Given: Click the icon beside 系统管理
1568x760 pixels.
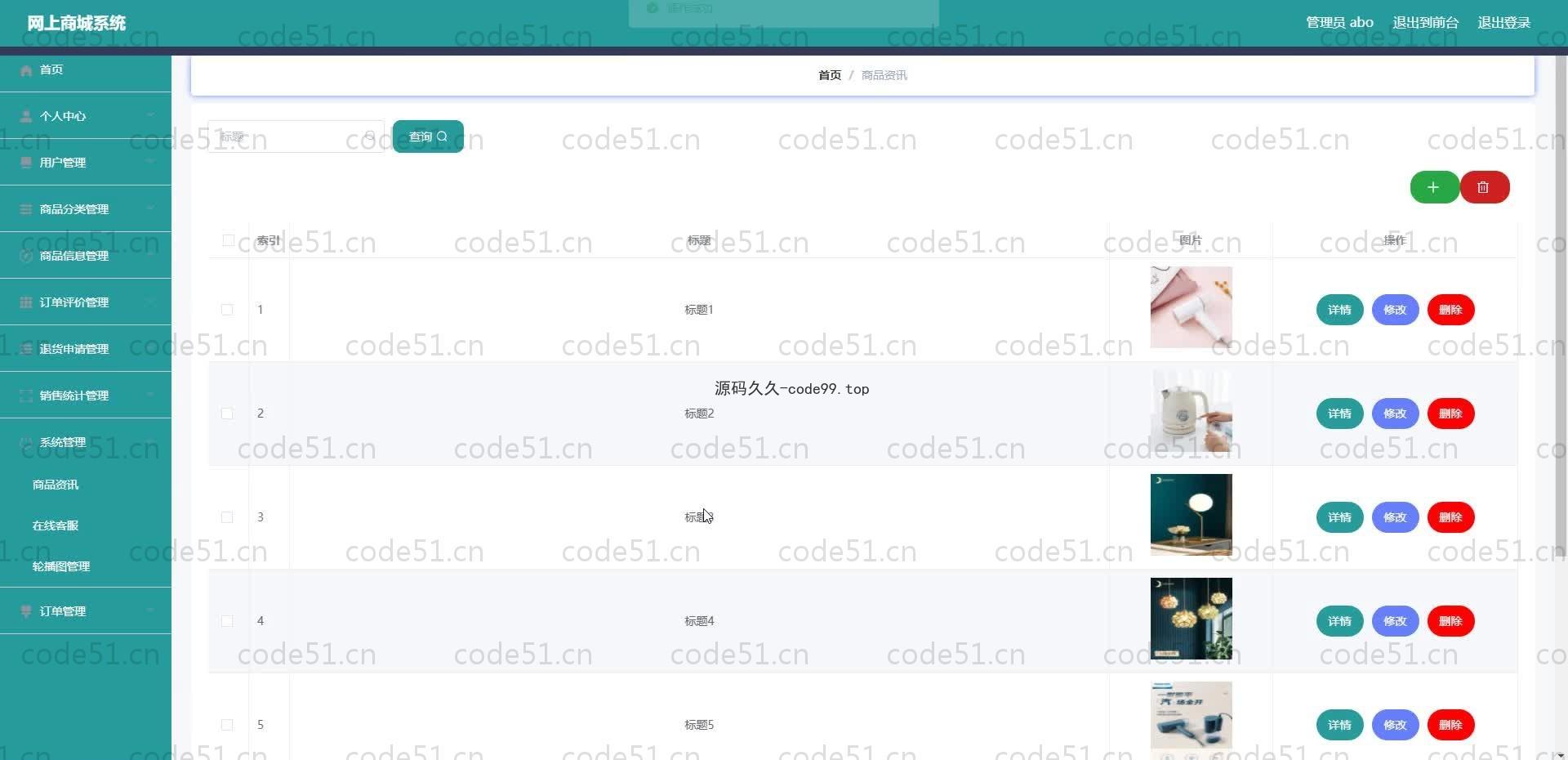Looking at the screenshot, I should point(26,442).
